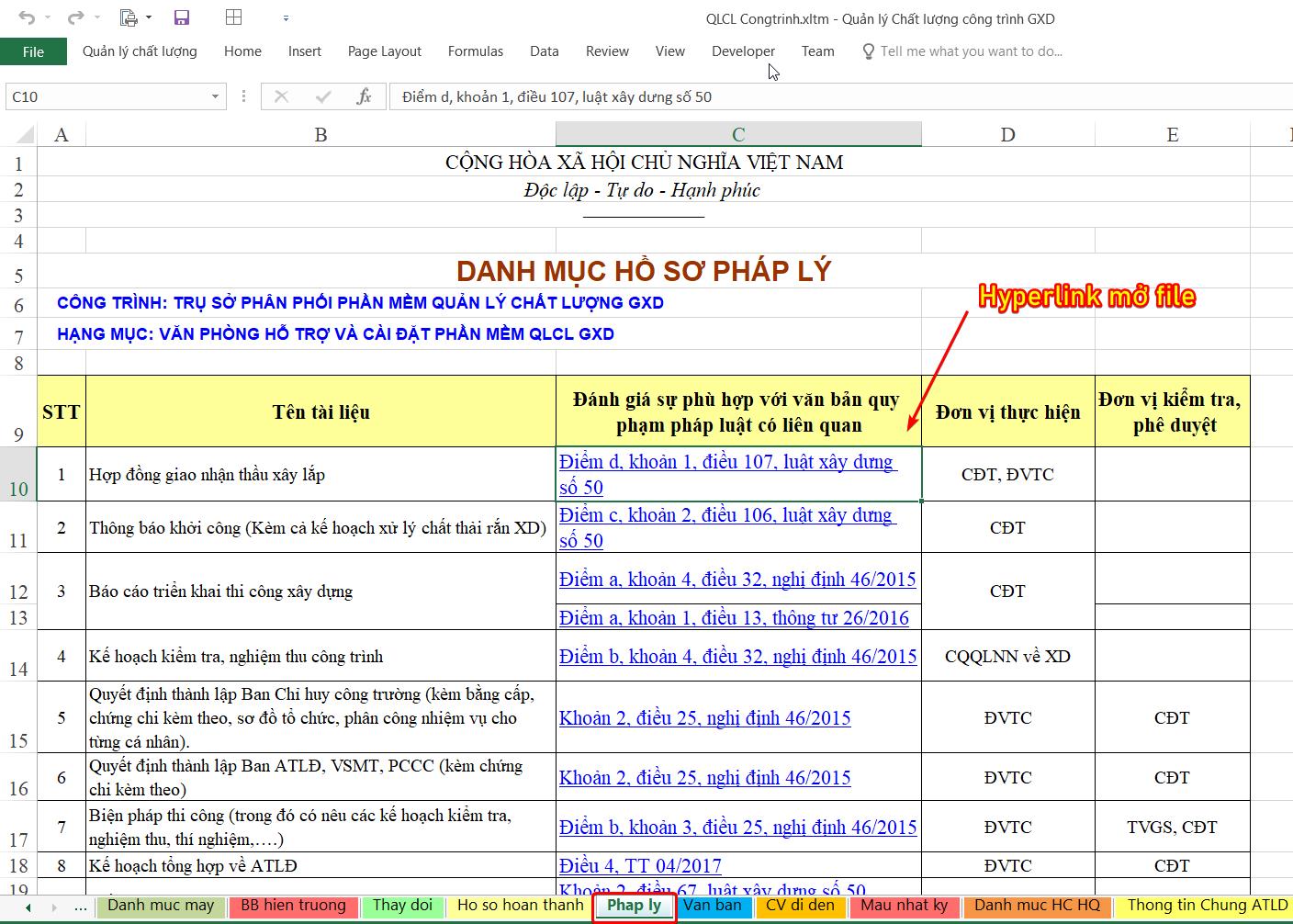
Task: Switch to 'Danh muc HC HQ' sheet tab
Action: click(x=1037, y=906)
